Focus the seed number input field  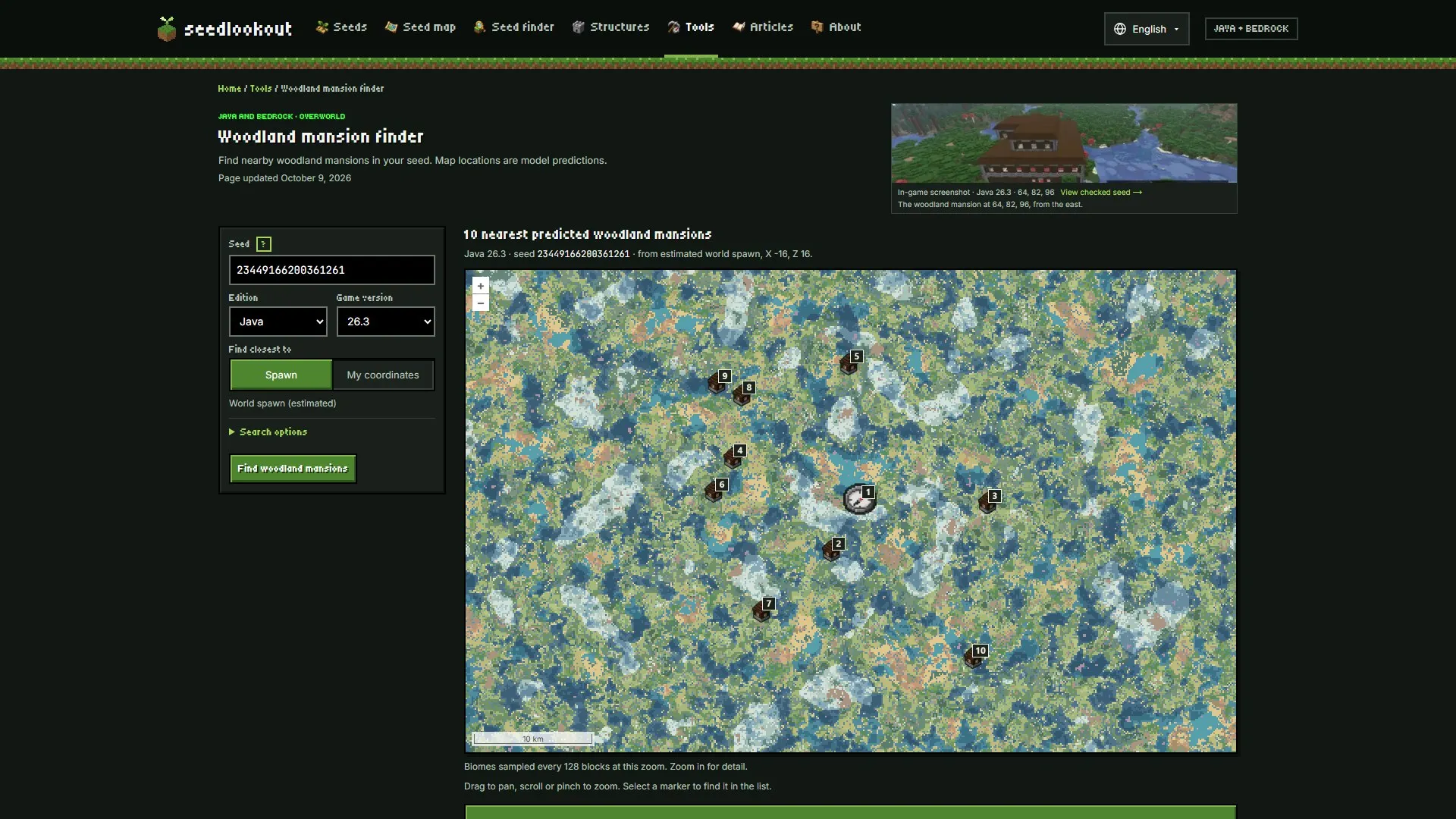pyautogui.click(x=332, y=270)
